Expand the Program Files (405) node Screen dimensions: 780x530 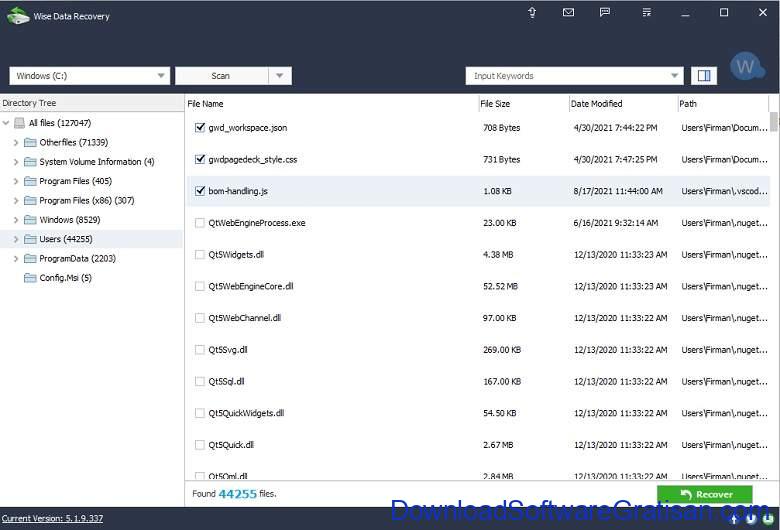pyautogui.click(x=15, y=181)
